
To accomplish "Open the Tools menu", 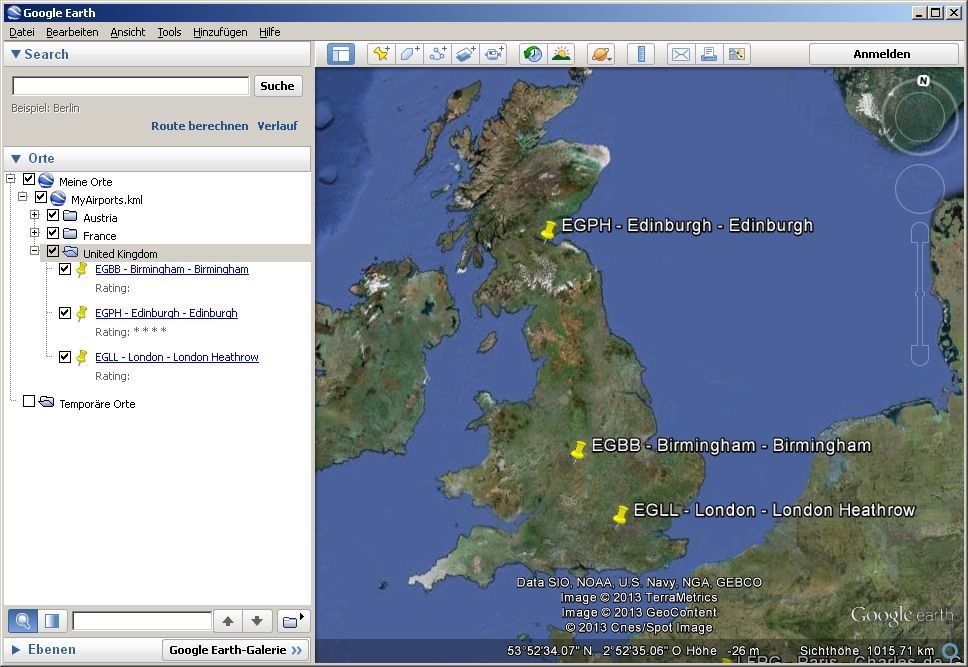I will pyautogui.click(x=169, y=32).
